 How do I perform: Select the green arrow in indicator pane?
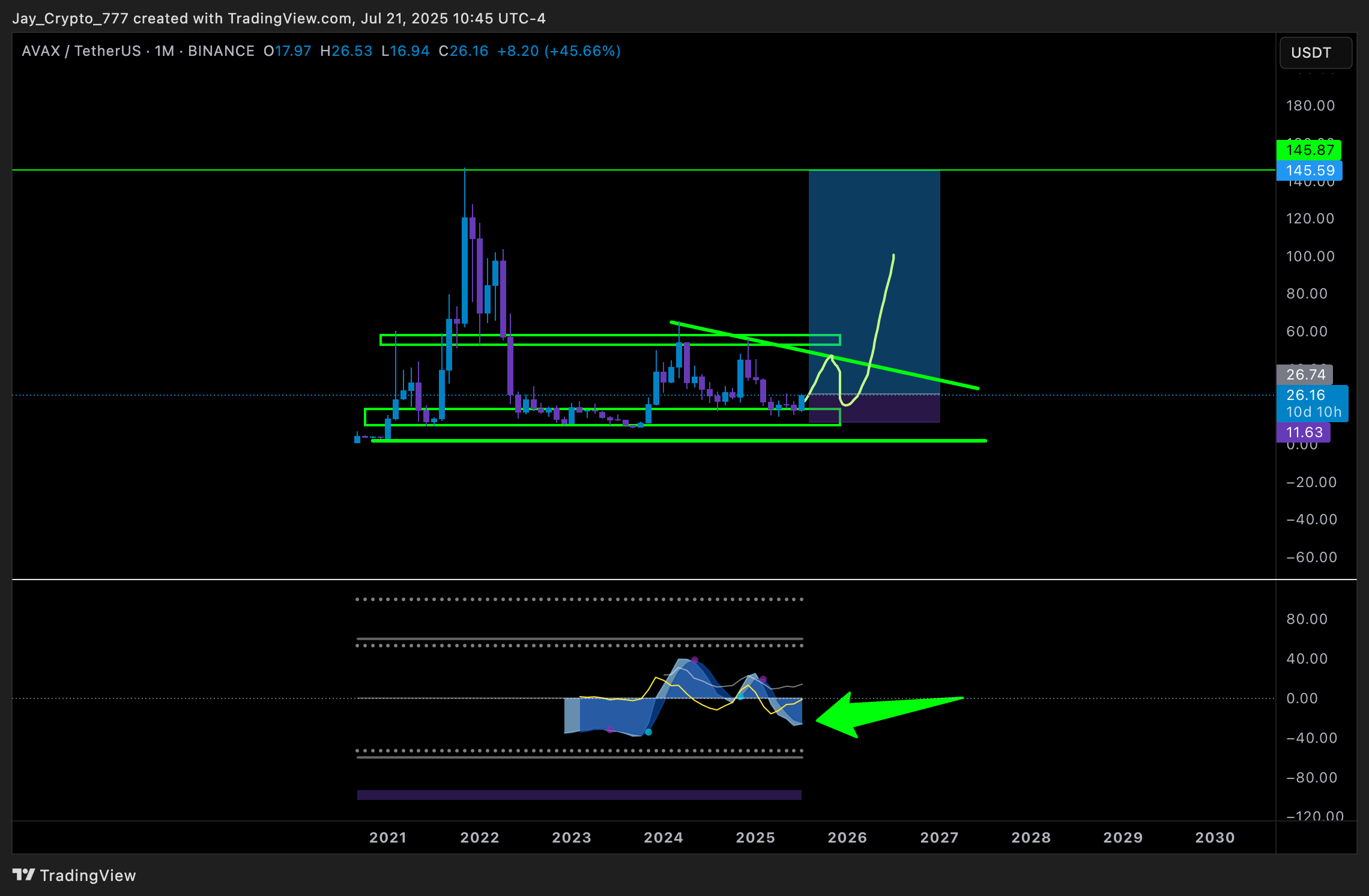pyautogui.click(x=889, y=713)
